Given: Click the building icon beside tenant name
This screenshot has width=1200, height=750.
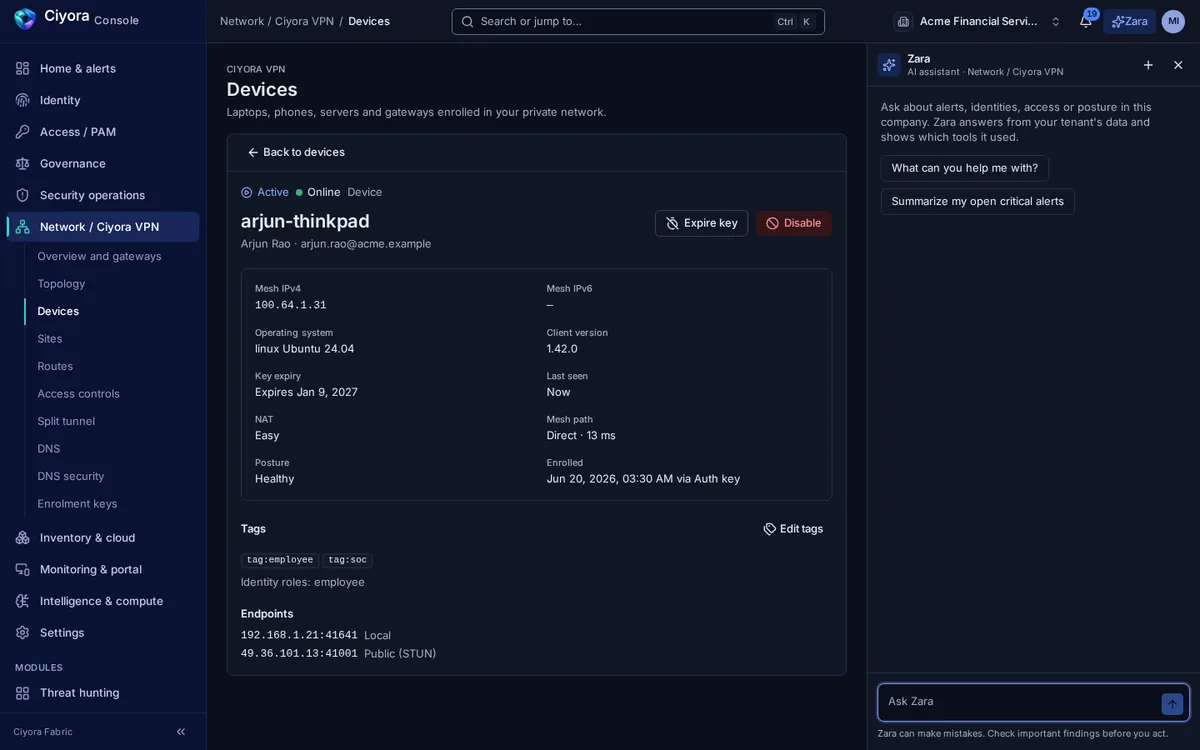Looking at the screenshot, I should (903, 21).
